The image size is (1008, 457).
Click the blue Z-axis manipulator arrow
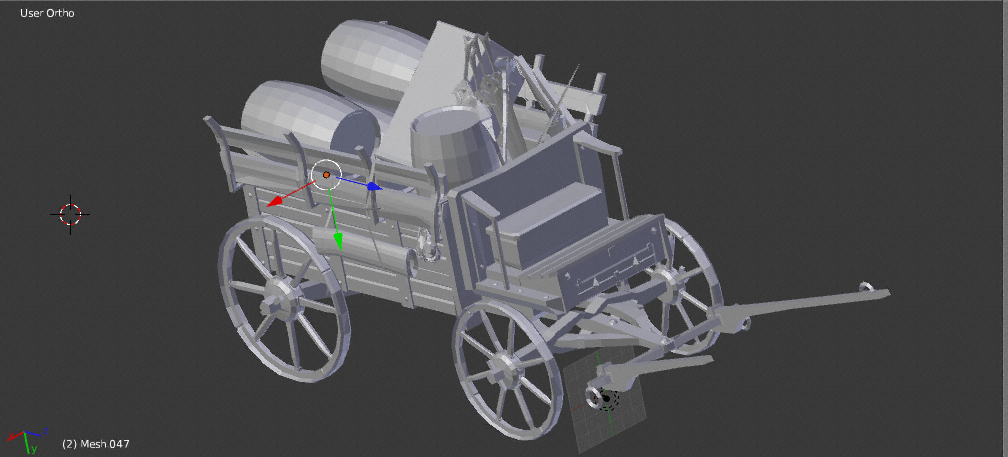372,185
